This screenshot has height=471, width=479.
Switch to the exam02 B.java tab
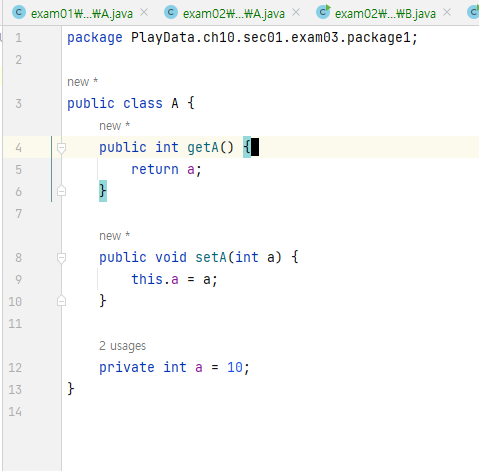pos(385,13)
